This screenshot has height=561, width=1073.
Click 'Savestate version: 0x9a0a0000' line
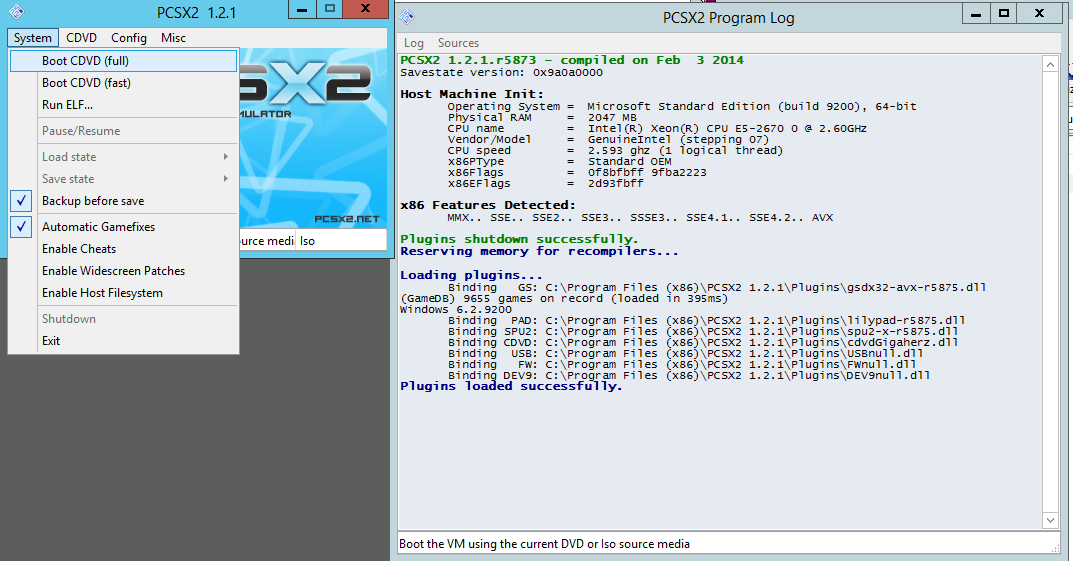coord(502,73)
